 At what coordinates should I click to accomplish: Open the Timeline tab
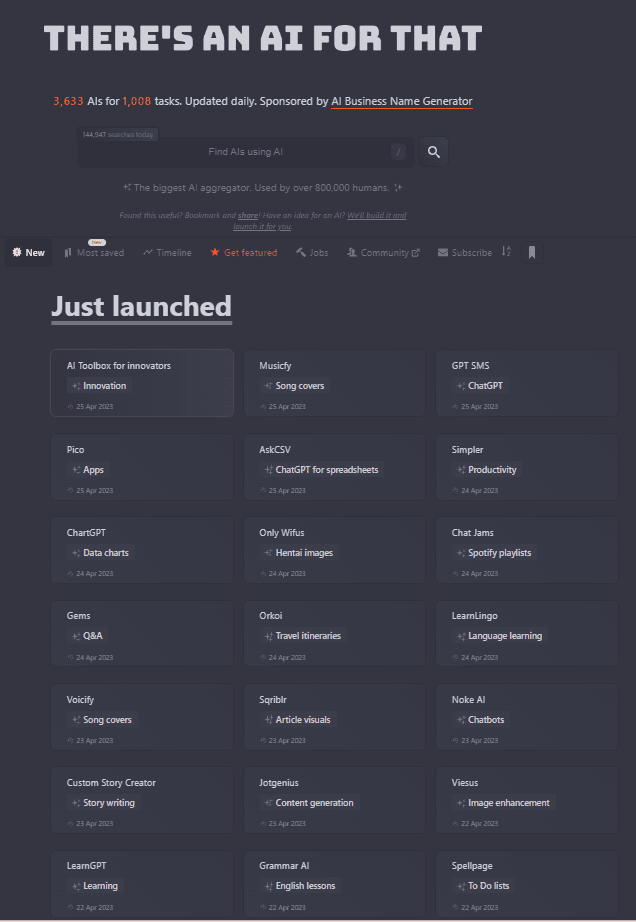click(x=167, y=253)
